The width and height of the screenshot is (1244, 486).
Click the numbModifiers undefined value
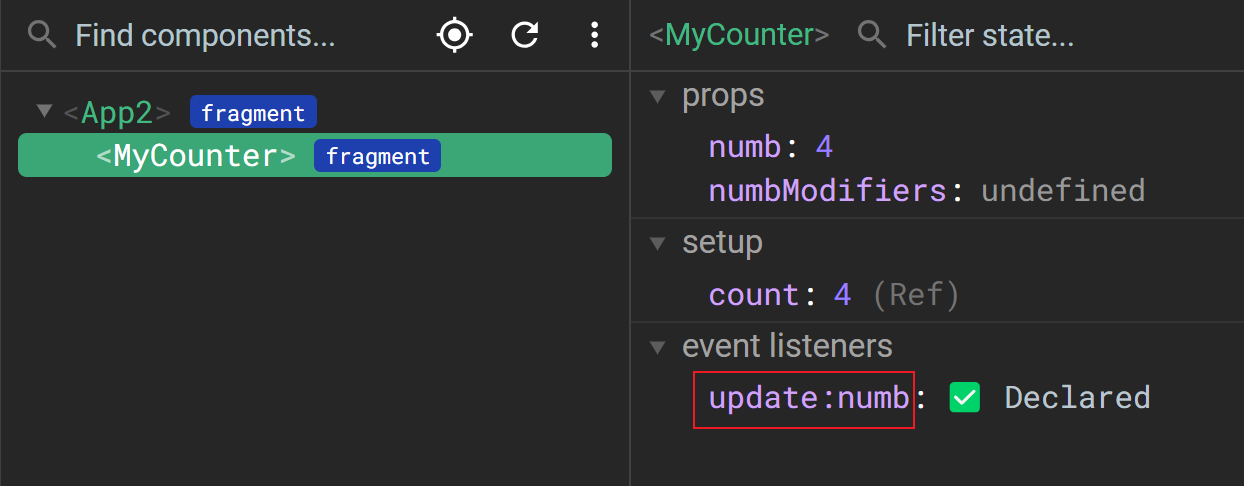(x=1063, y=190)
